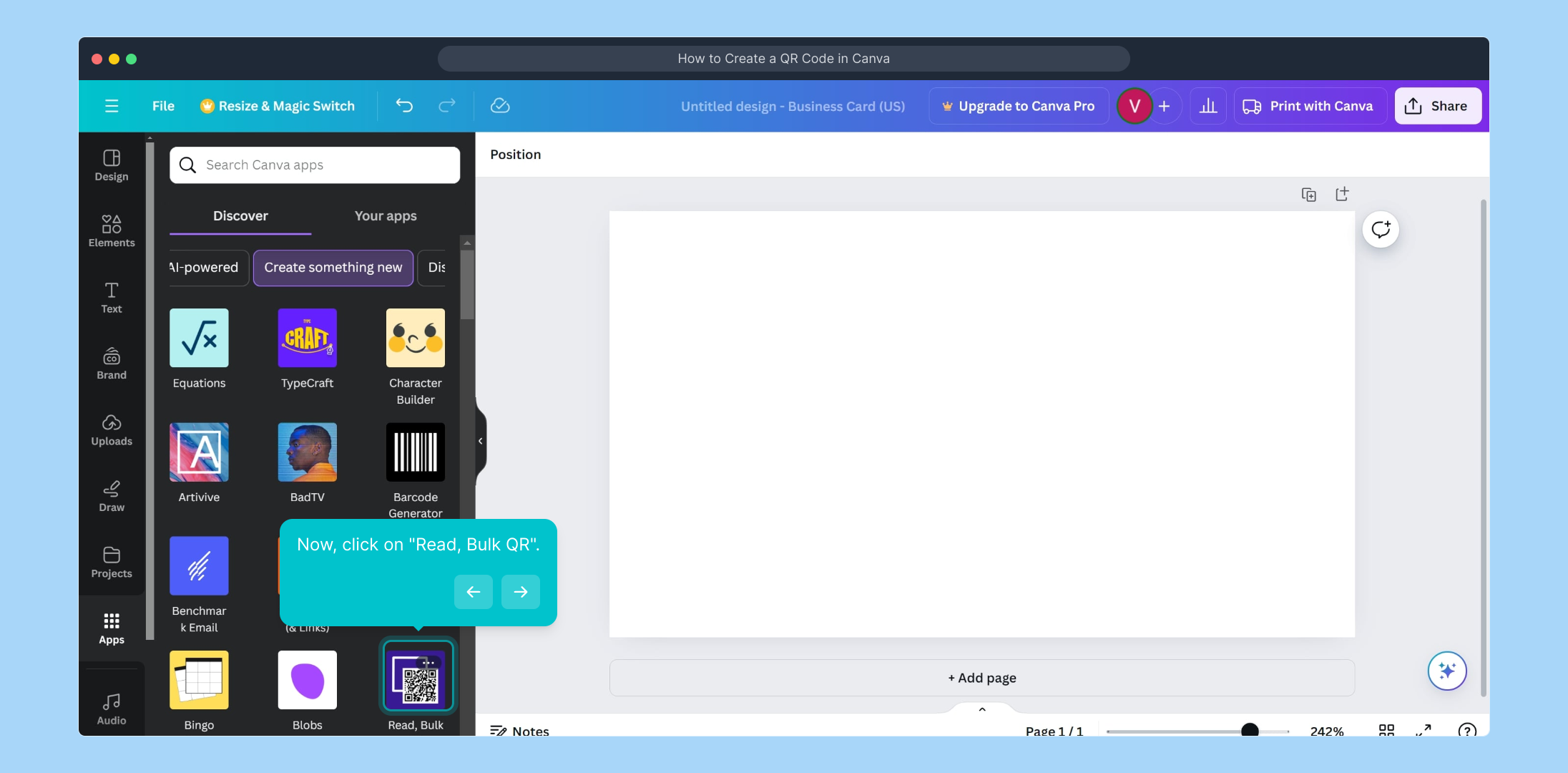The image size is (1568, 773).
Task: Open the Brand panel
Action: pyautogui.click(x=112, y=364)
